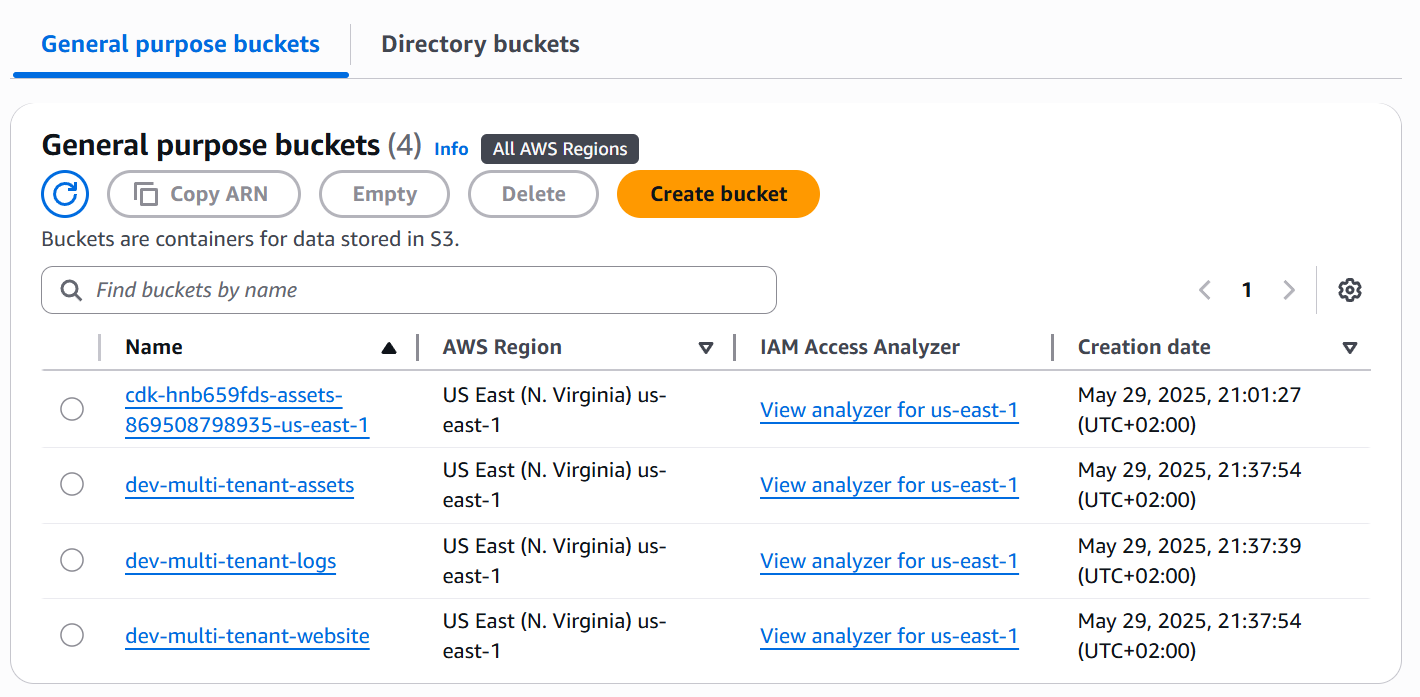Viewport: 1420px width, 697px height.
Task: Go to previous page arrow
Action: click(1205, 290)
